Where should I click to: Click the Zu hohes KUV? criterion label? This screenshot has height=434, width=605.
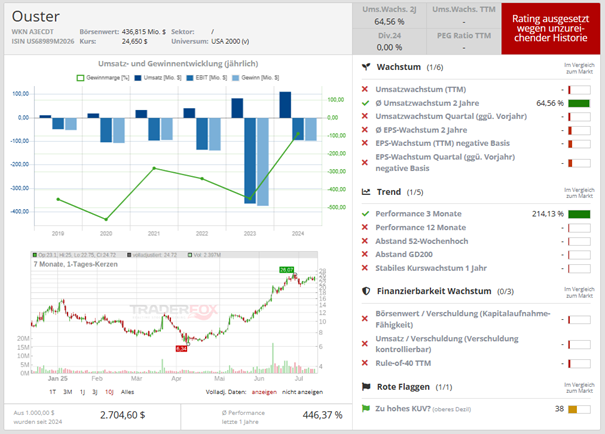coord(403,409)
